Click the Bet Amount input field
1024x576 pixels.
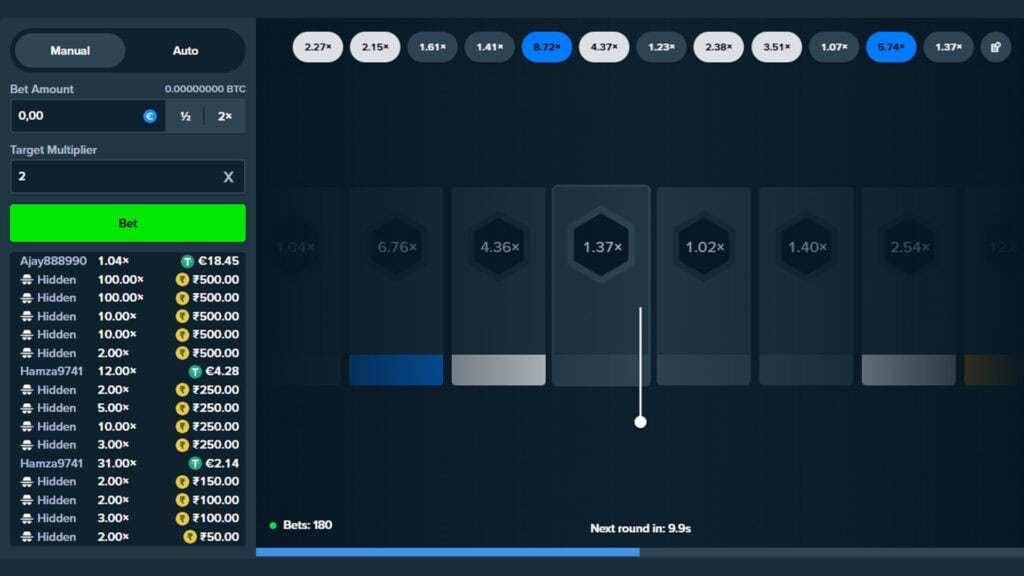click(75, 116)
